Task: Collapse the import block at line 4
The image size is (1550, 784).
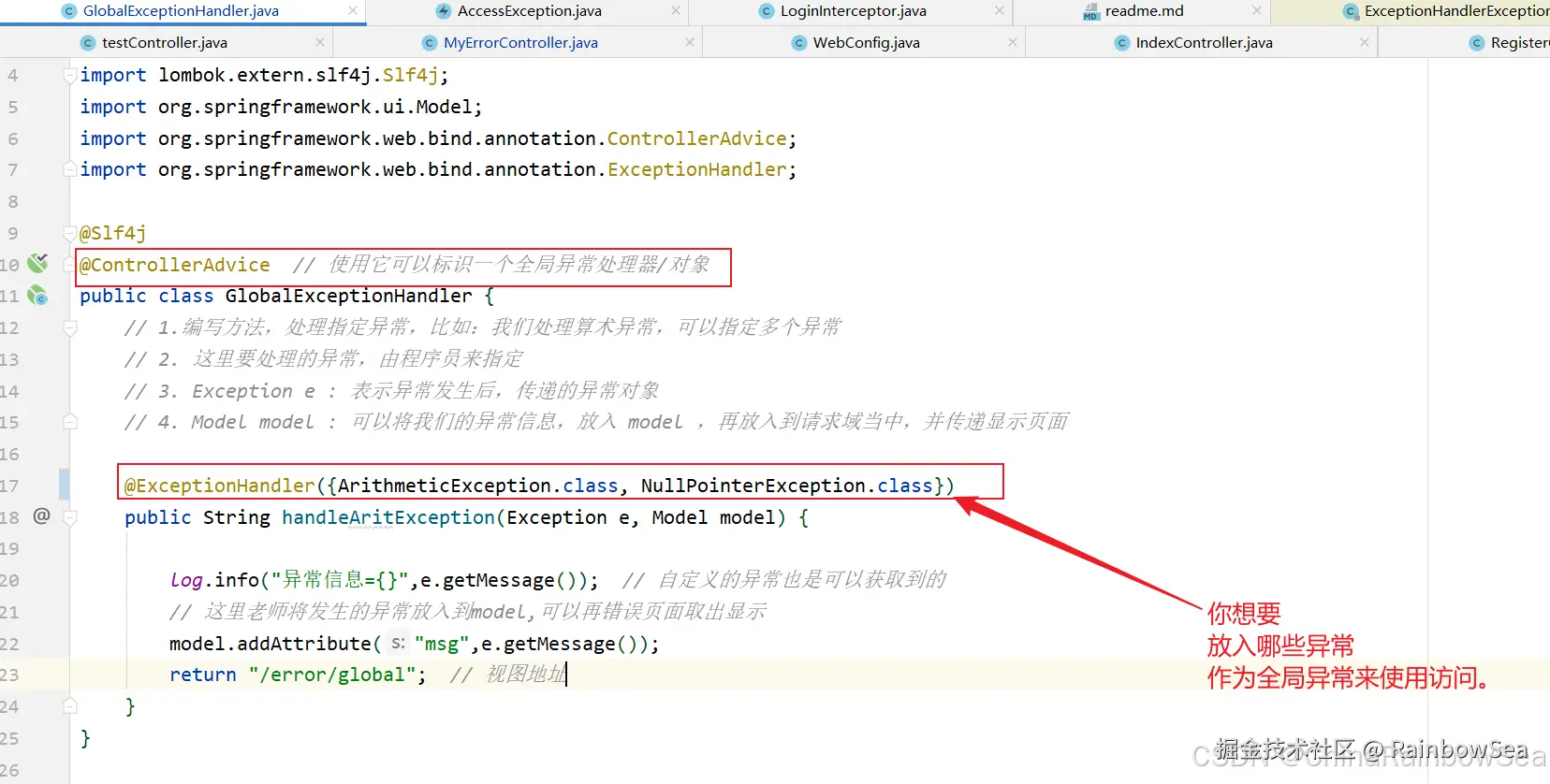Action: click(x=70, y=76)
